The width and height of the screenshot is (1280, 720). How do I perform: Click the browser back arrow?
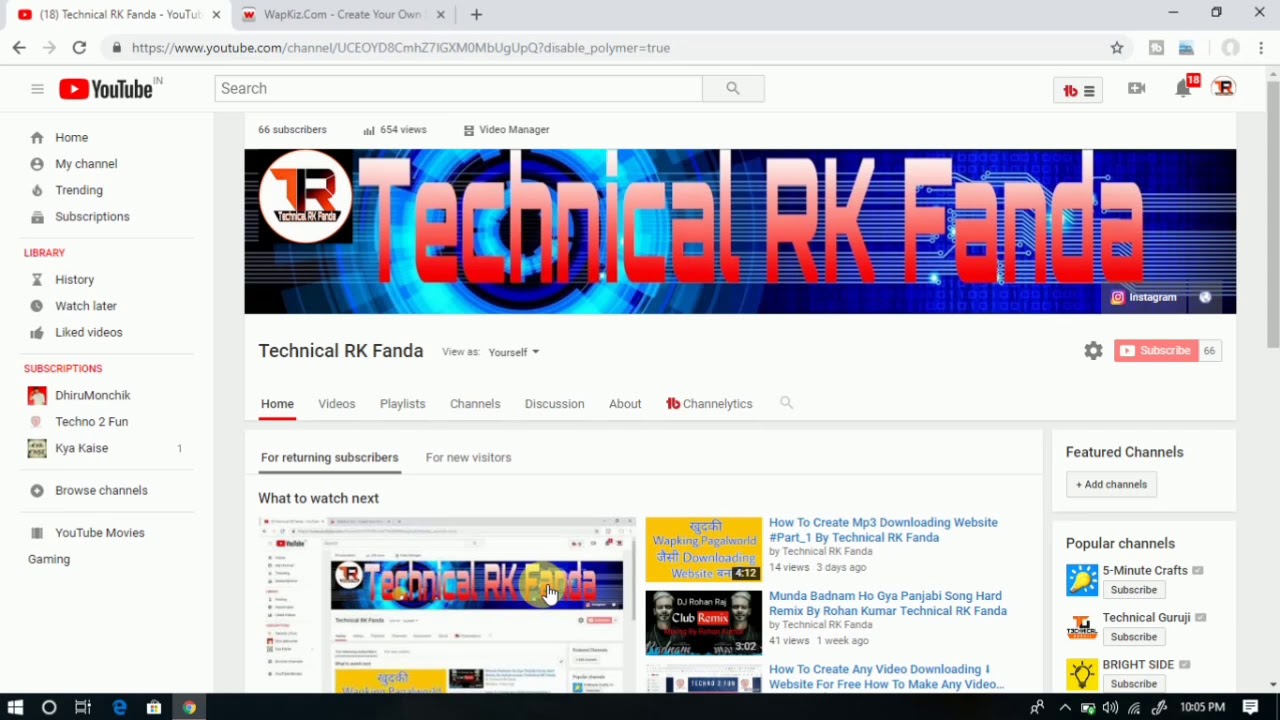(x=19, y=47)
